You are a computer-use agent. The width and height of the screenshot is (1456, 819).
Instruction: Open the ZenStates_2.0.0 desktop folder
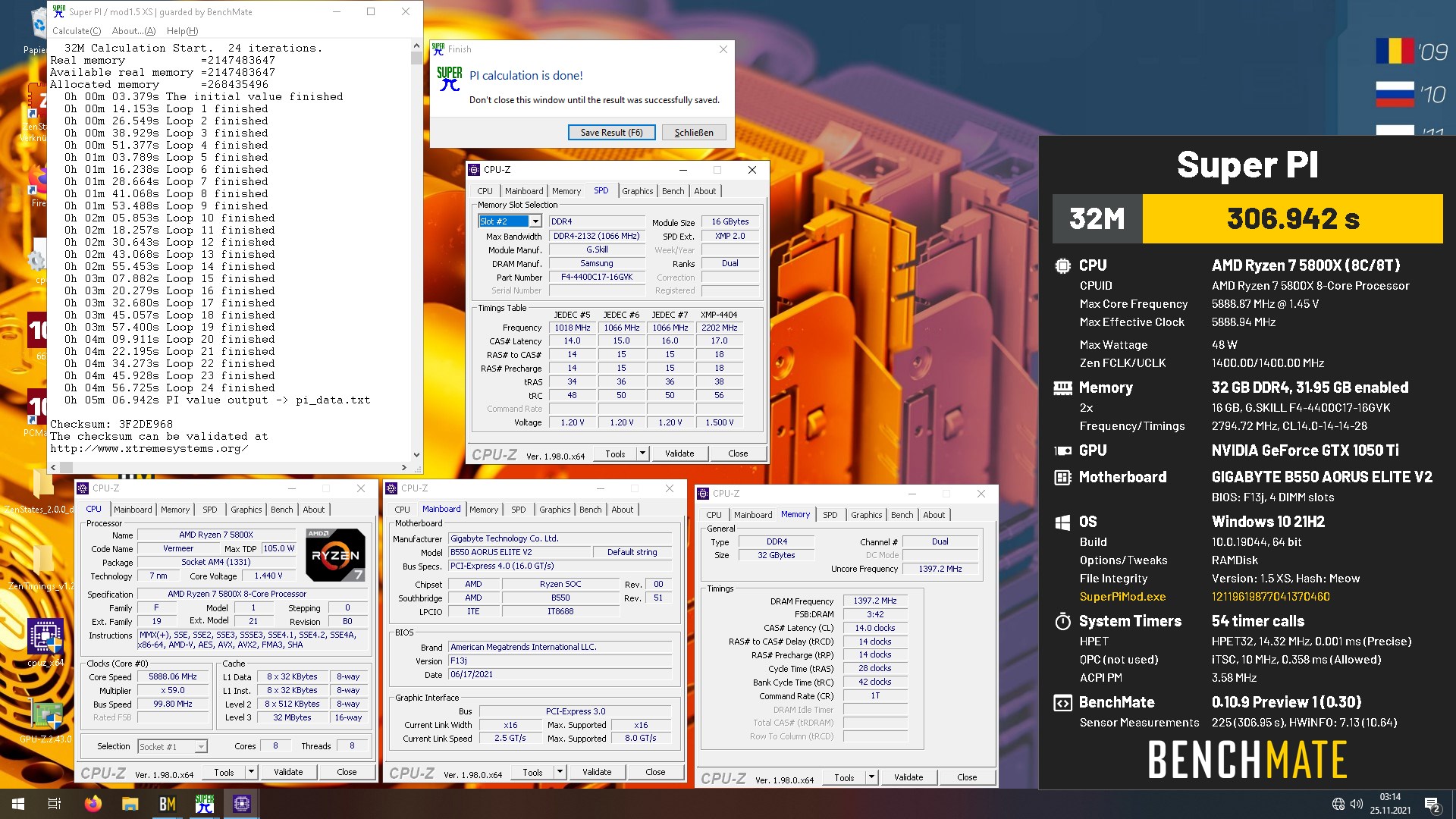39,490
